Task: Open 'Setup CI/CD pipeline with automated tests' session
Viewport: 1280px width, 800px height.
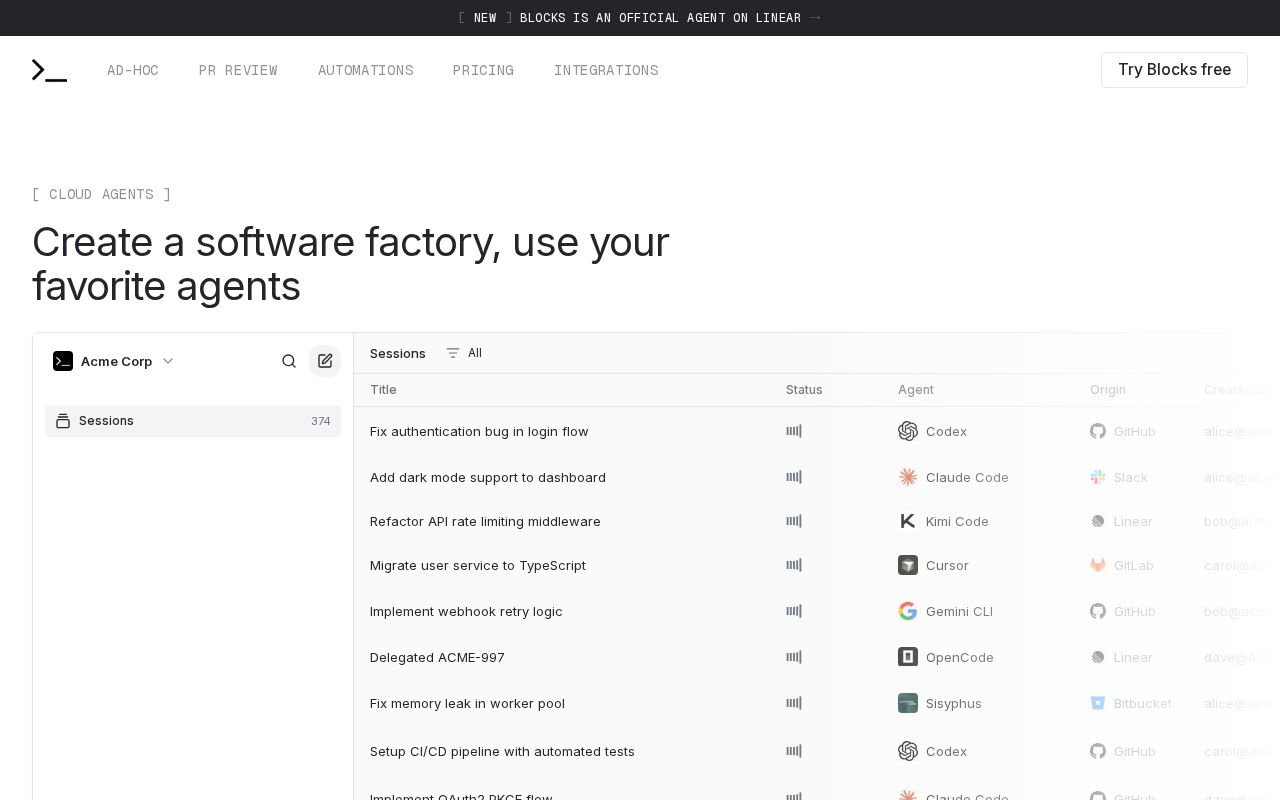Action: click(x=502, y=751)
